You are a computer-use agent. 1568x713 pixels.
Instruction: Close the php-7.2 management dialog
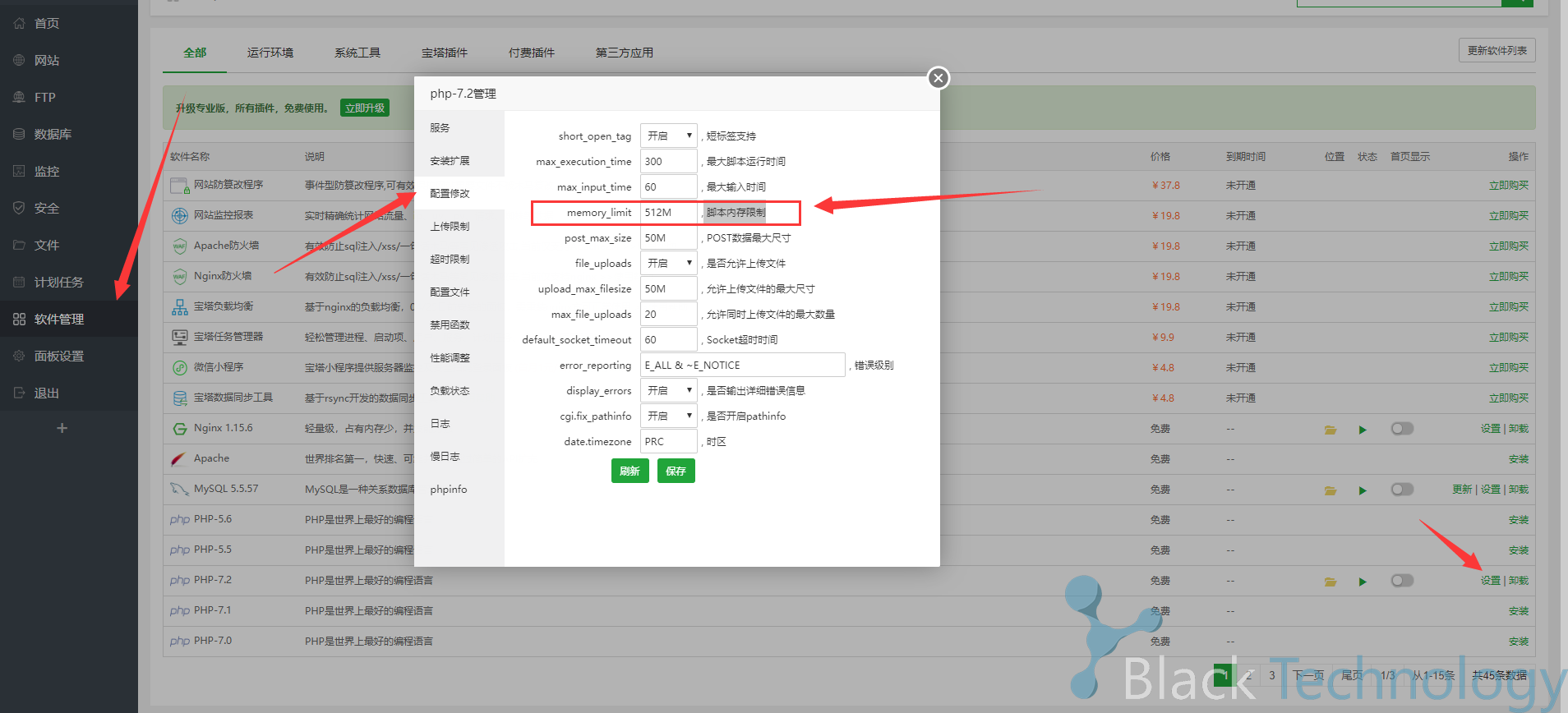click(x=938, y=78)
